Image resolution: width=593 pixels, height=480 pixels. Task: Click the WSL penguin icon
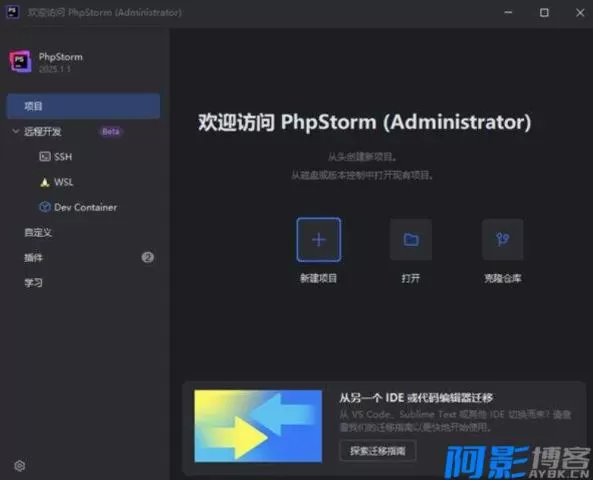tap(45, 182)
